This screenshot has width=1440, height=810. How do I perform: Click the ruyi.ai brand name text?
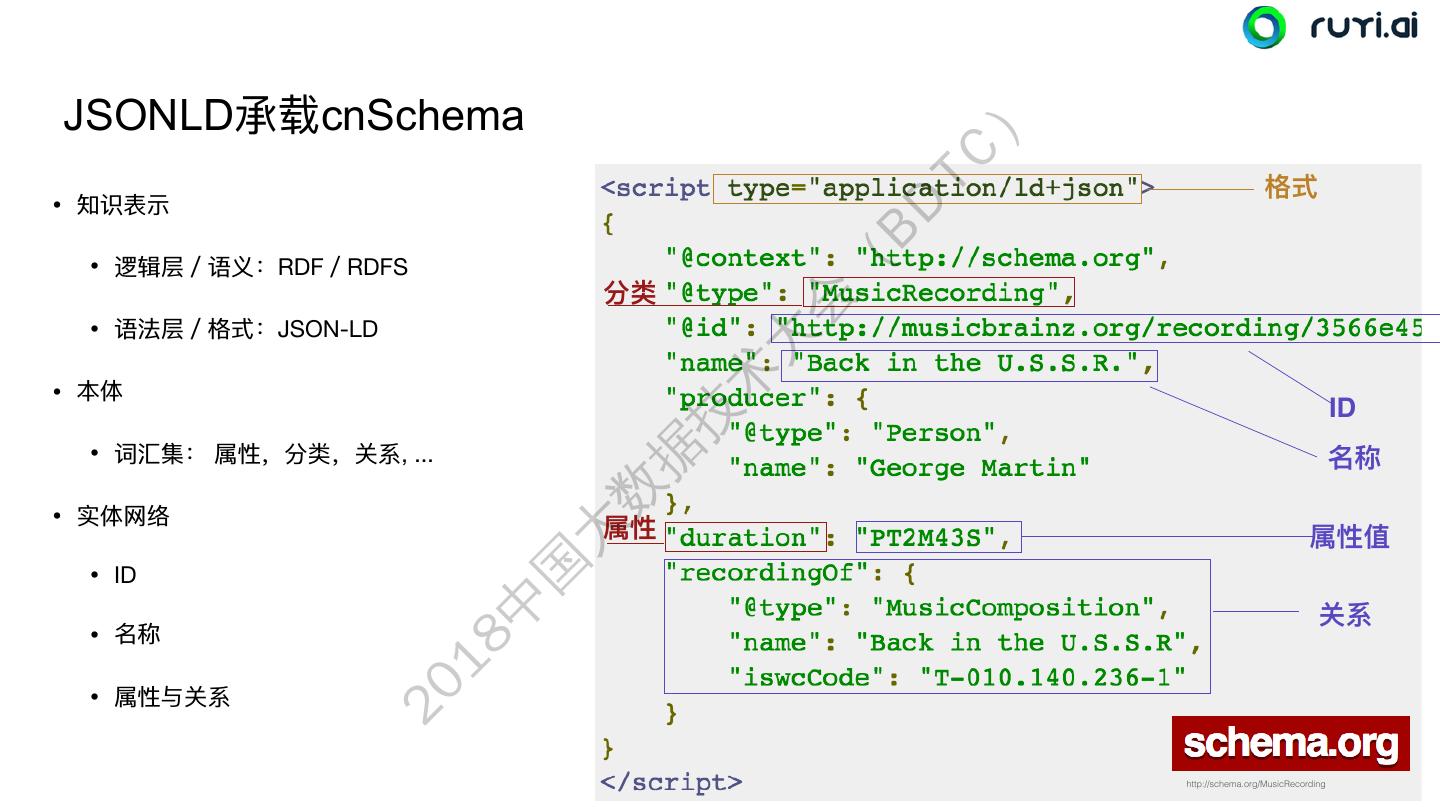coord(1364,26)
